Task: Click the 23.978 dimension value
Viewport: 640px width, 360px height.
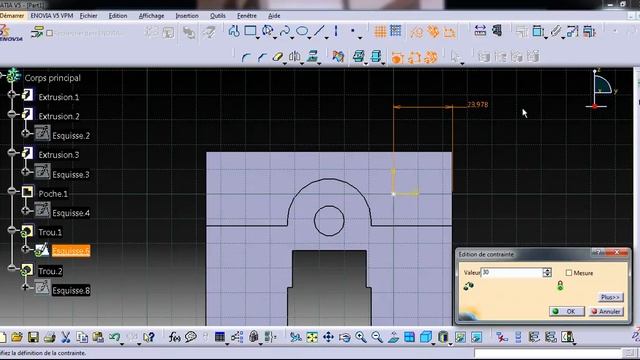Action: click(477, 104)
